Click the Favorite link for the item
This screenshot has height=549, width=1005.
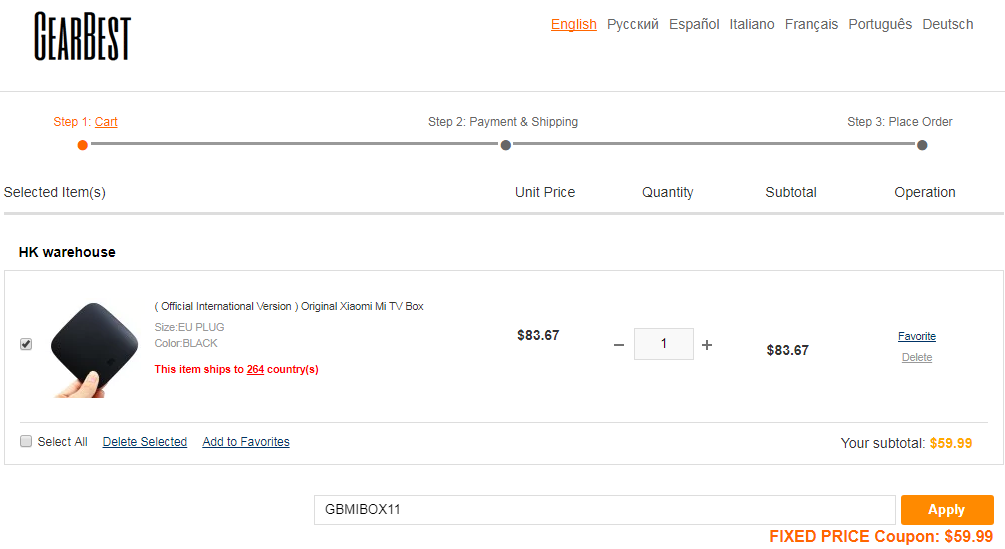point(917,336)
